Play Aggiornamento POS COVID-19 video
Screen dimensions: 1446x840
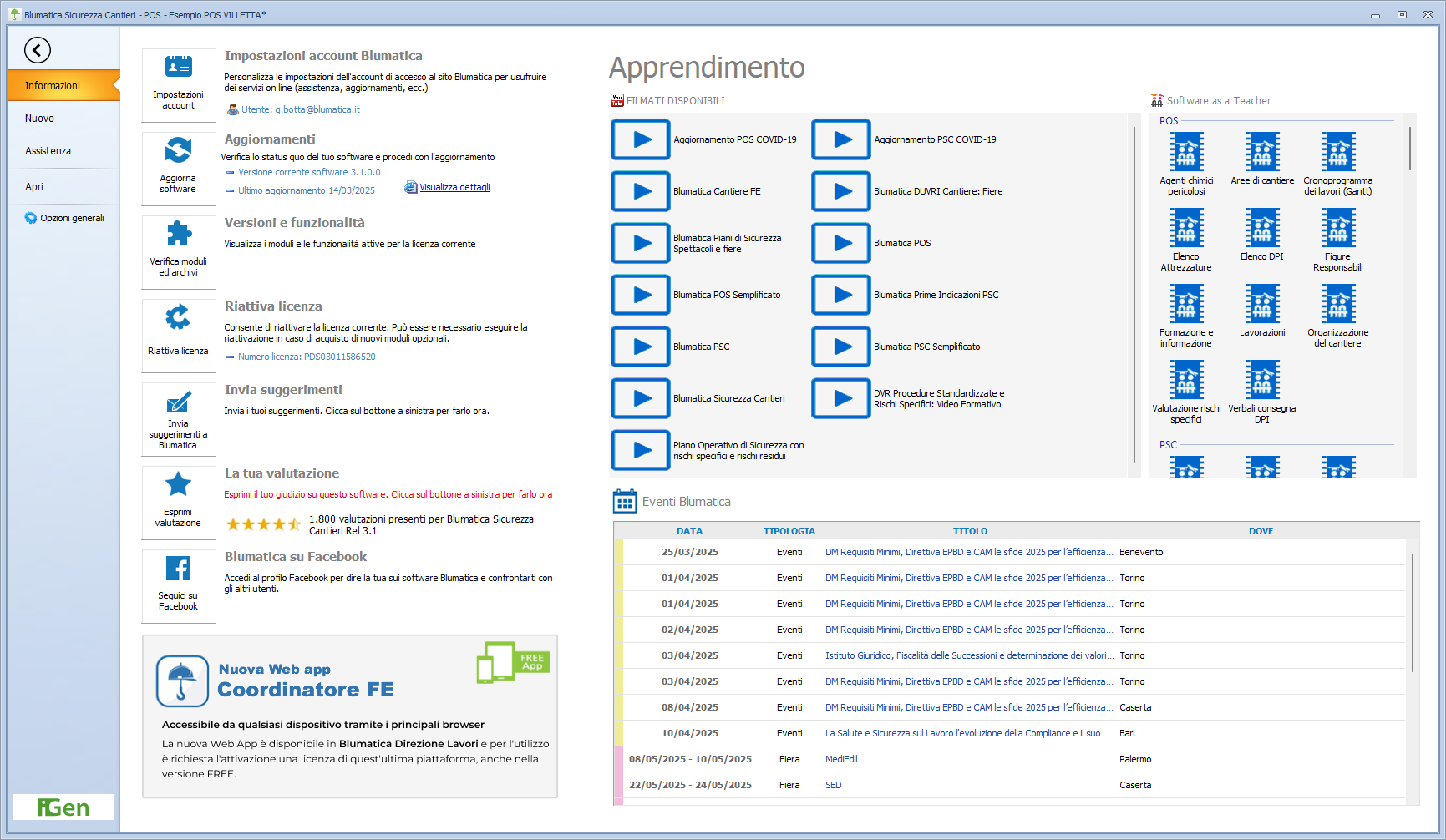click(x=641, y=139)
